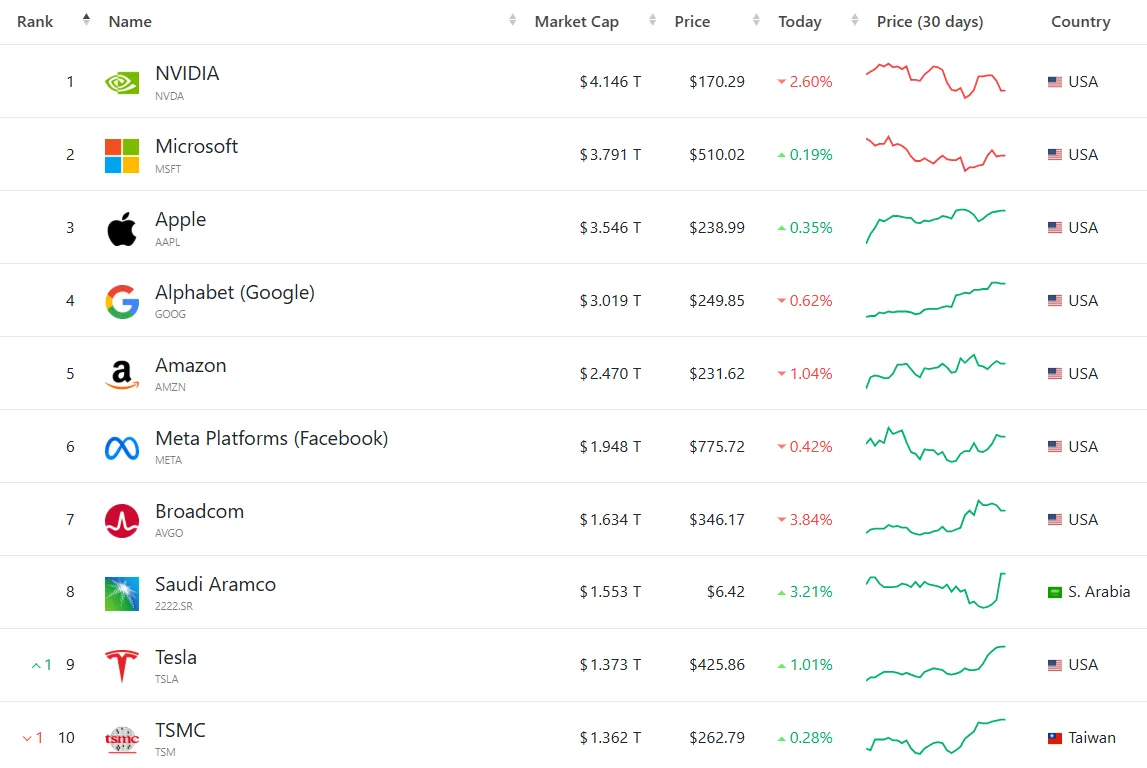Open Saudi Aramco's 30-day price chart
1147x768 pixels.
936,591
